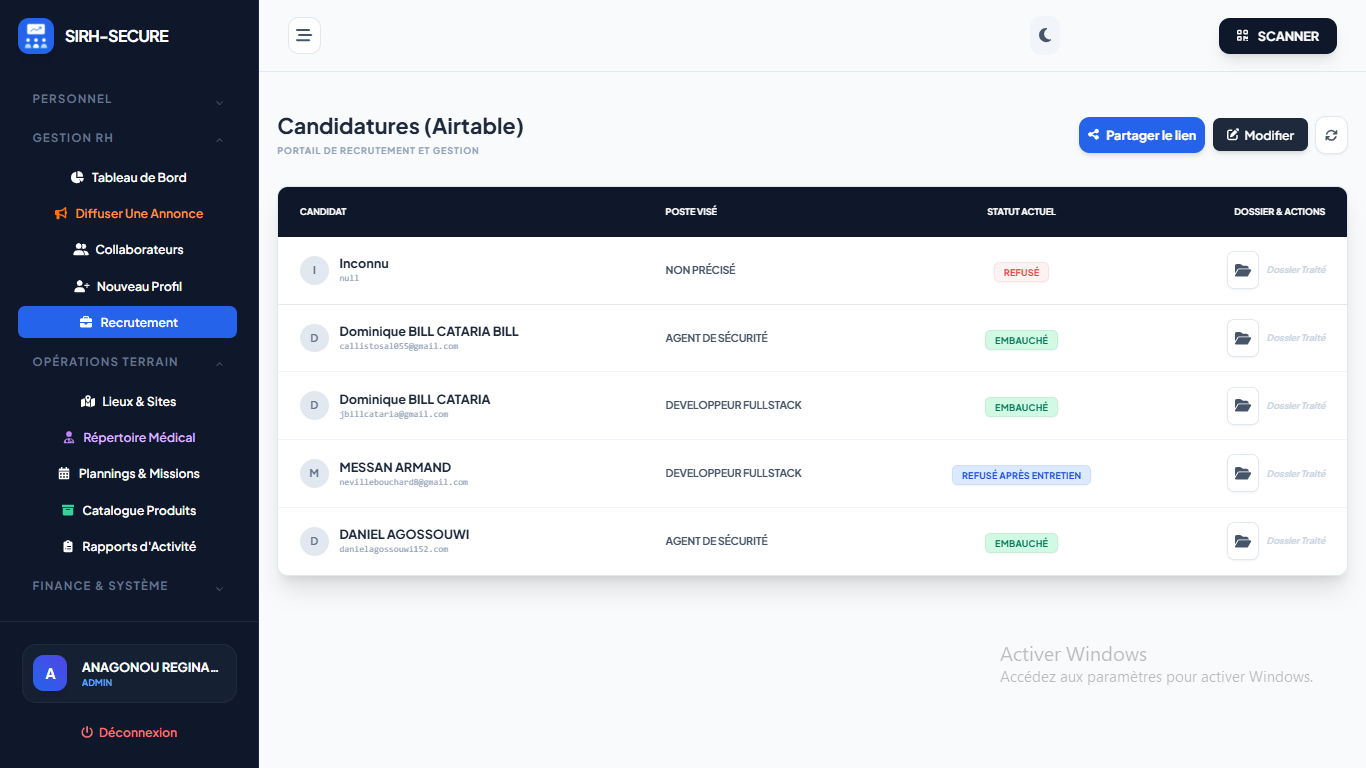Click the Modifier button
This screenshot has width=1366, height=768.
(x=1260, y=135)
